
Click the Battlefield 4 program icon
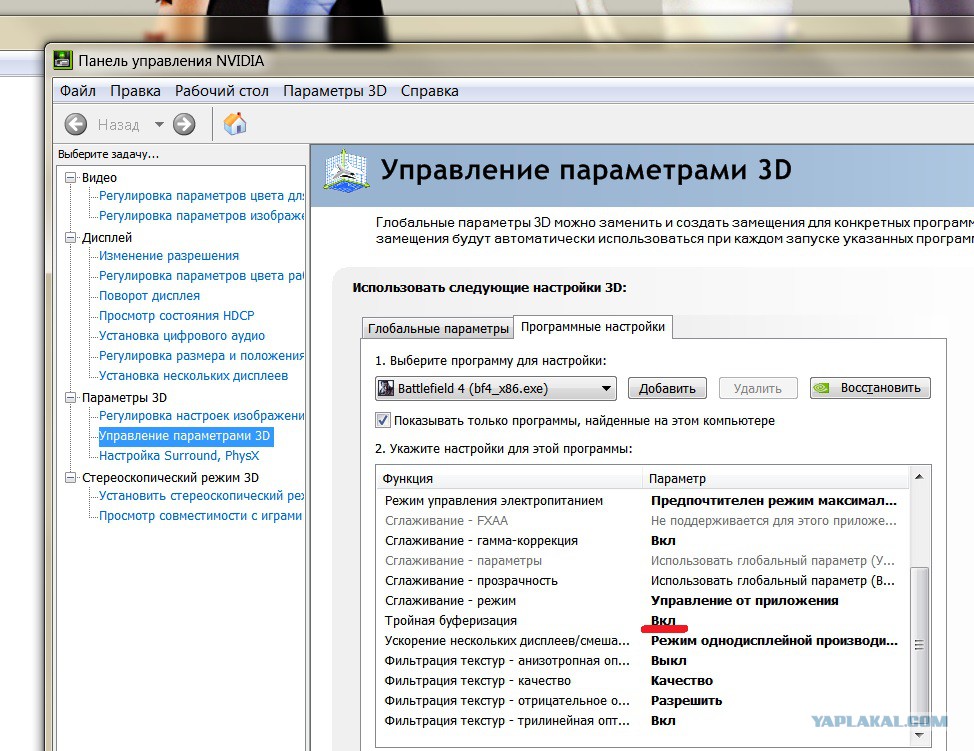pos(386,388)
